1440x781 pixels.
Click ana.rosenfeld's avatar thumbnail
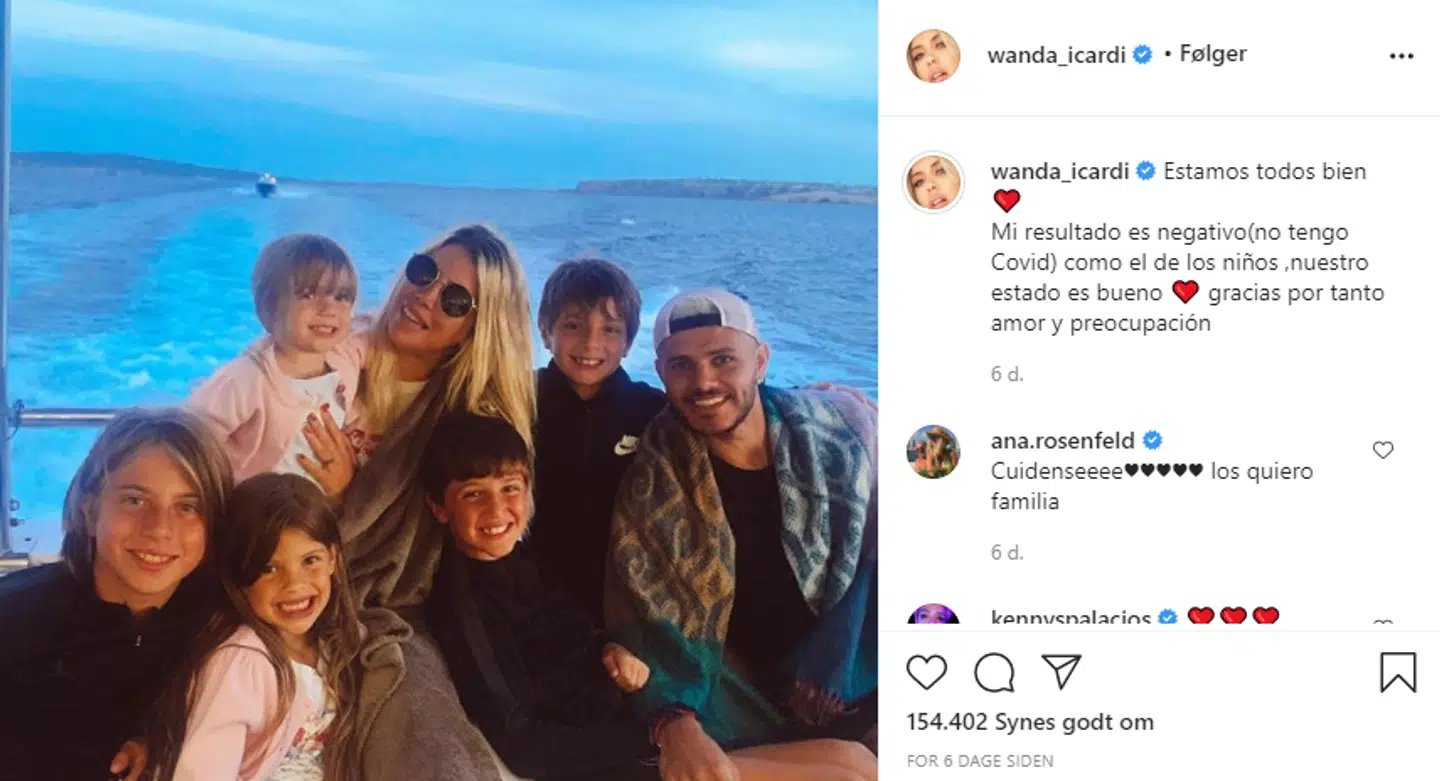point(933,452)
